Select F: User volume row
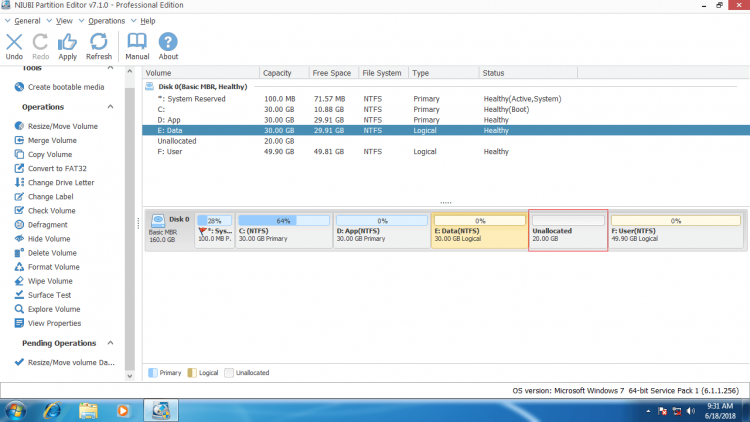 [446, 152]
